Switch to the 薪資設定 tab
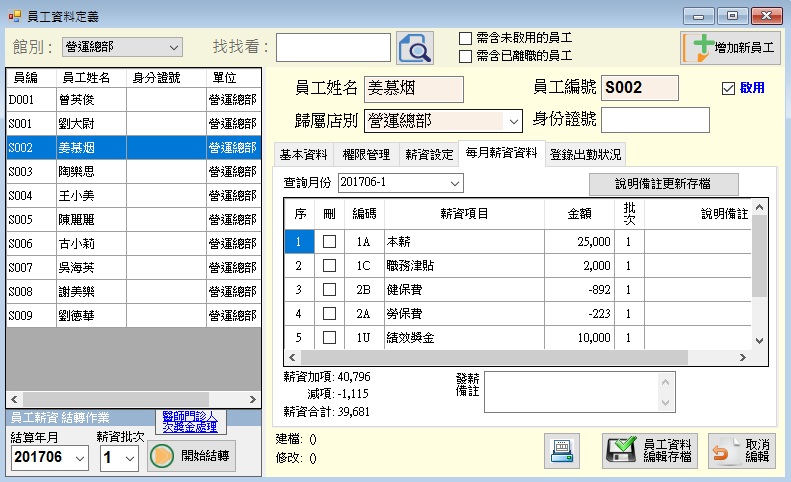This screenshot has height=482, width=791. (x=429, y=155)
